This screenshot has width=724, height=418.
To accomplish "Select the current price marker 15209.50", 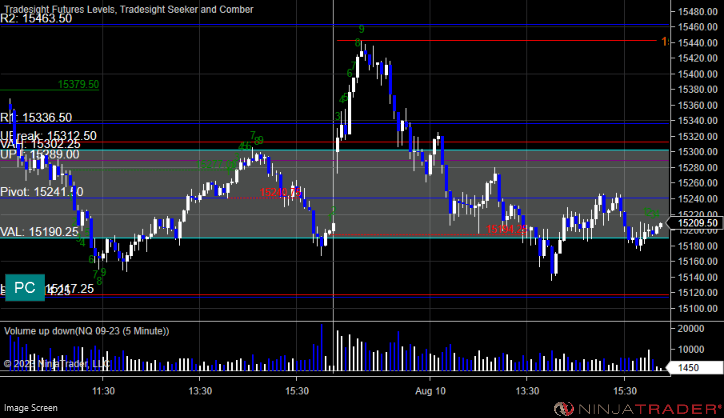I will click(697, 223).
